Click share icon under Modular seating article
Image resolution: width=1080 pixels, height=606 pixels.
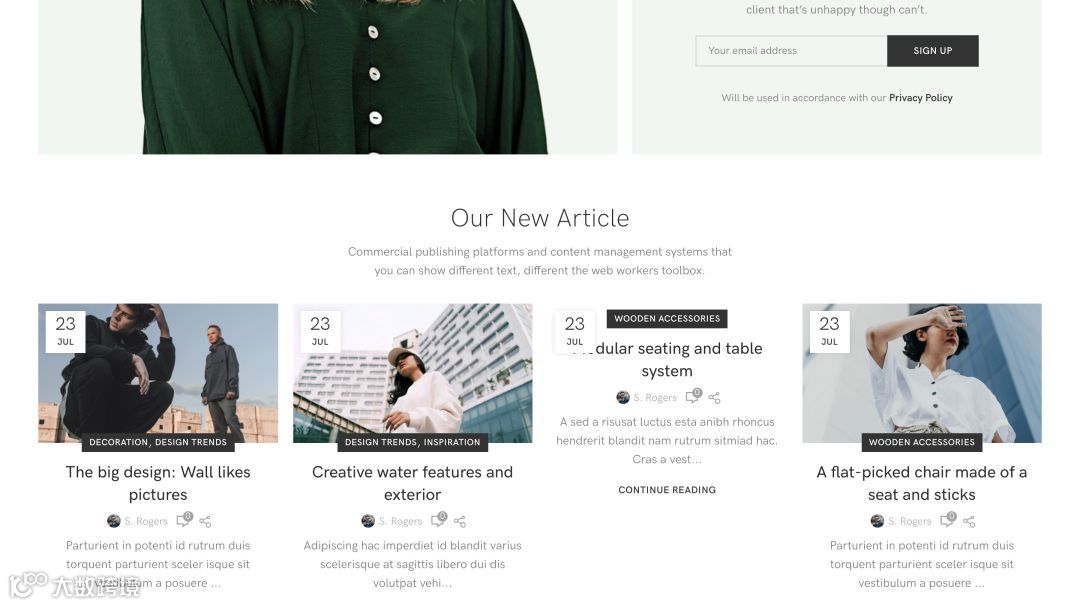tap(714, 398)
